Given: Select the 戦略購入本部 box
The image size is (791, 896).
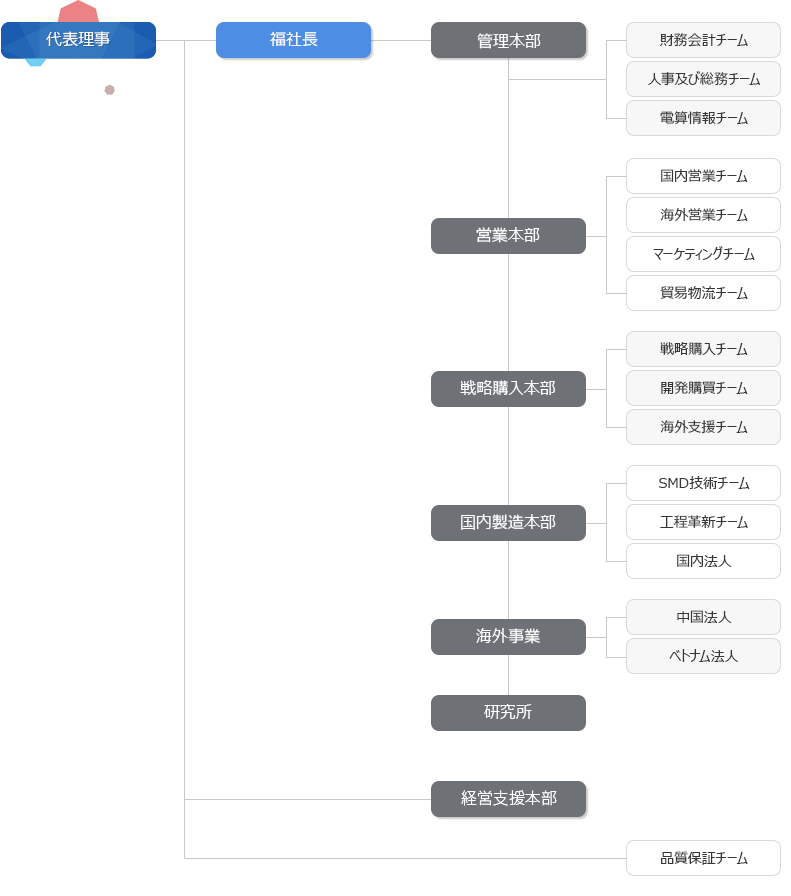Looking at the screenshot, I should [x=508, y=389].
